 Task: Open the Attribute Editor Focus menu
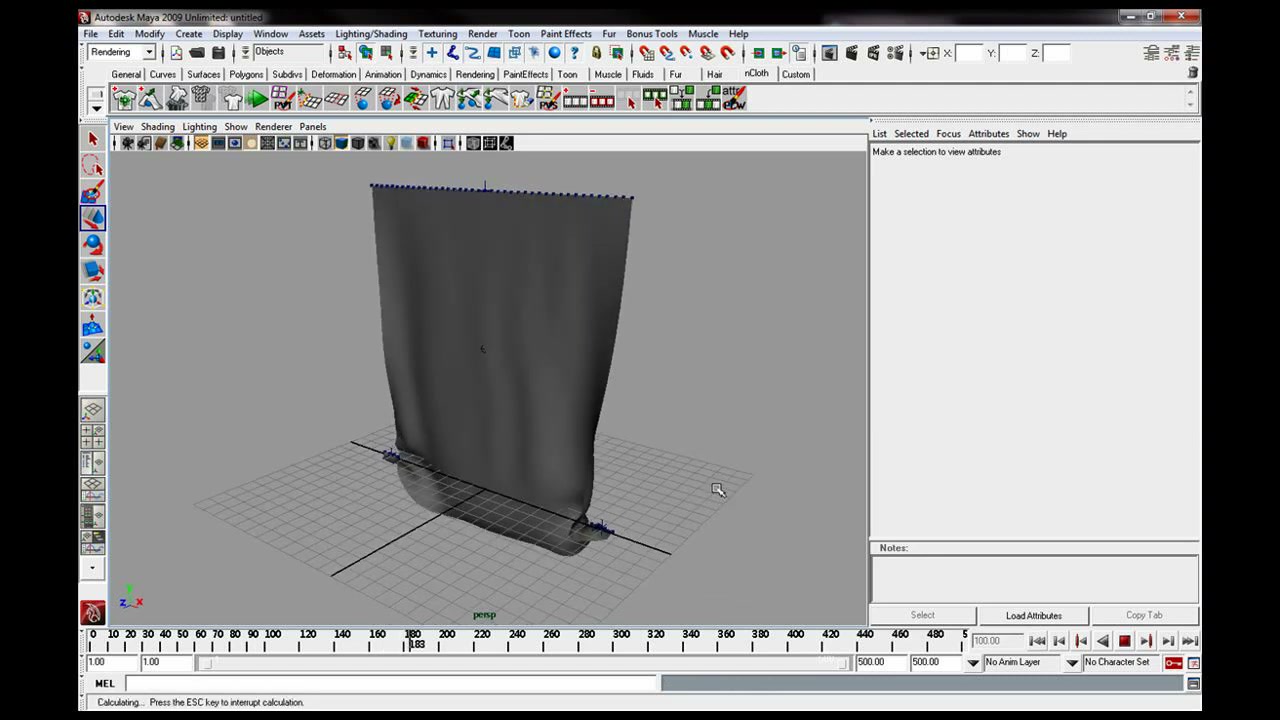pyautogui.click(x=948, y=134)
